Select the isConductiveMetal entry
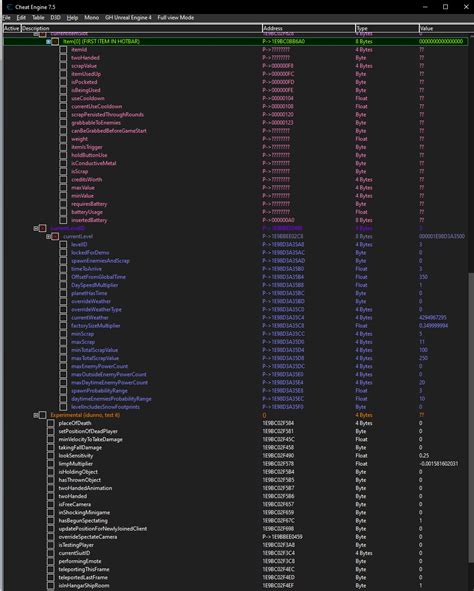The height and width of the screenshot is (591, 474). click(94, 163)
